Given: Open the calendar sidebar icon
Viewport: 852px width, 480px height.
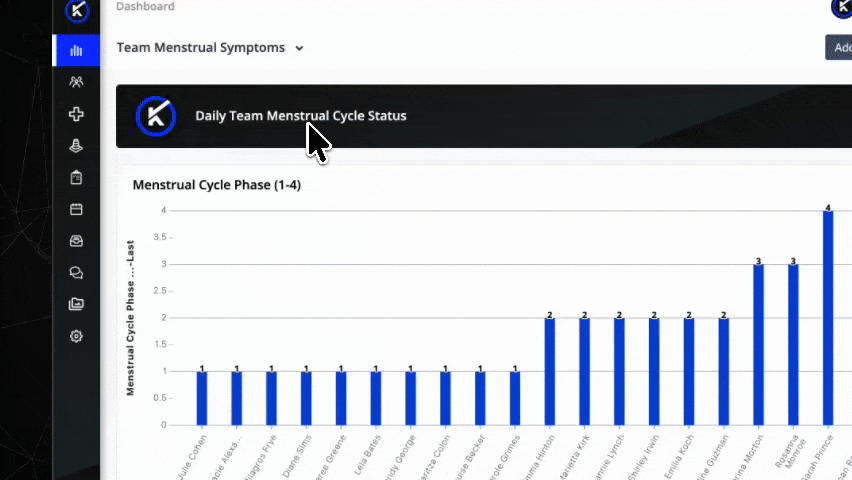Looking at the screenshot, I should click(76, 209).
